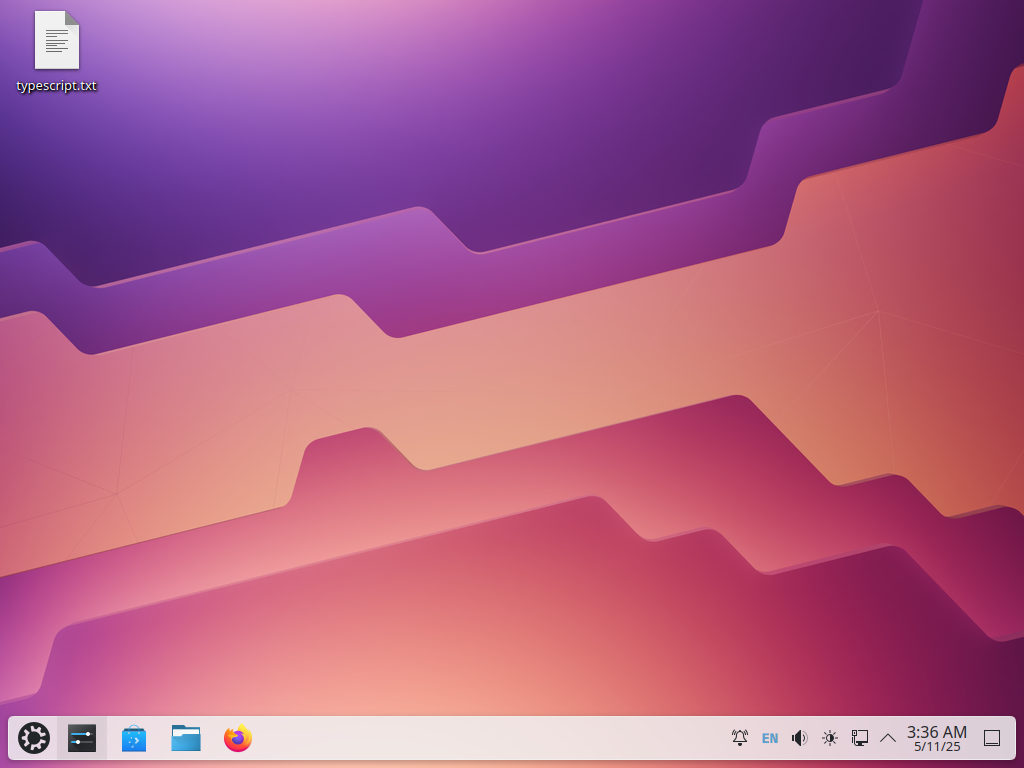Viewport: 1024px width, 768px height.
Task: Expand hidden system tray icons arrow
Action: click(888, 738)
